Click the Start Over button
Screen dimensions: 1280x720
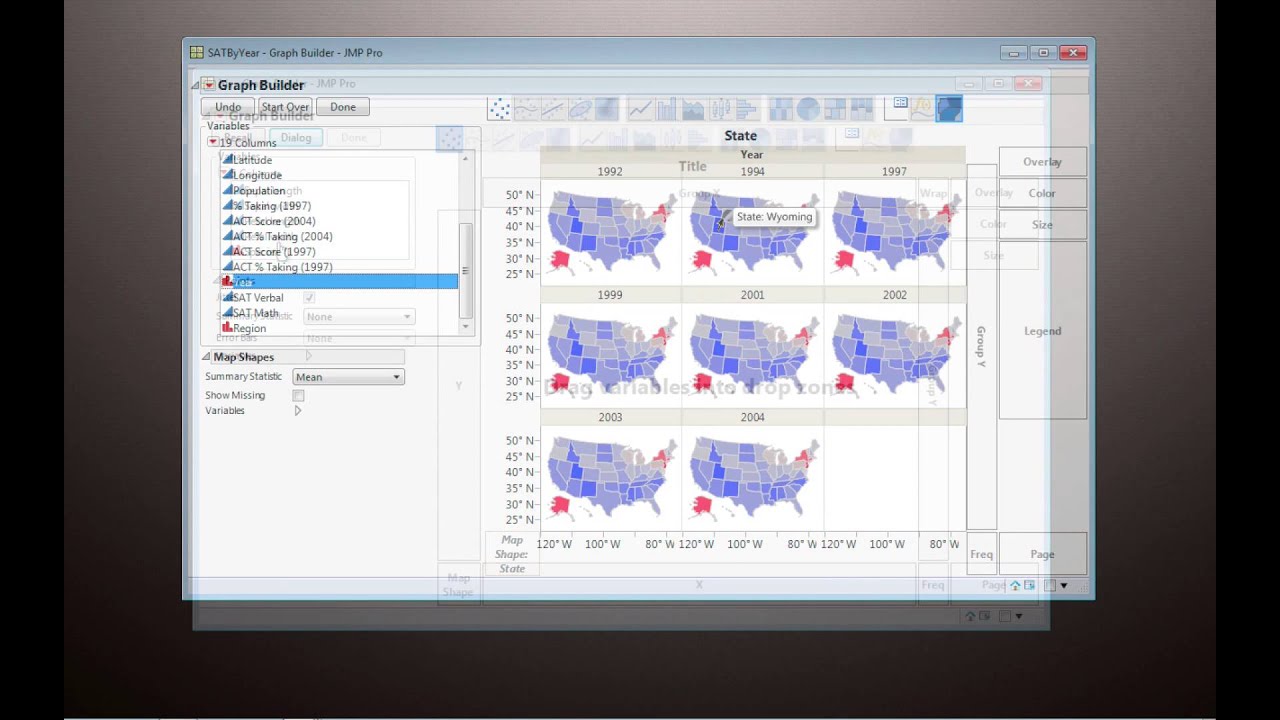click(x=285, y=107)
